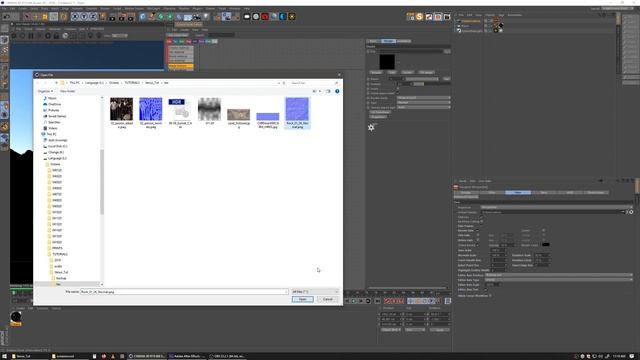Click This PC in the address breadcrumb
Viewport: 640px width, 360px height.
75,83
